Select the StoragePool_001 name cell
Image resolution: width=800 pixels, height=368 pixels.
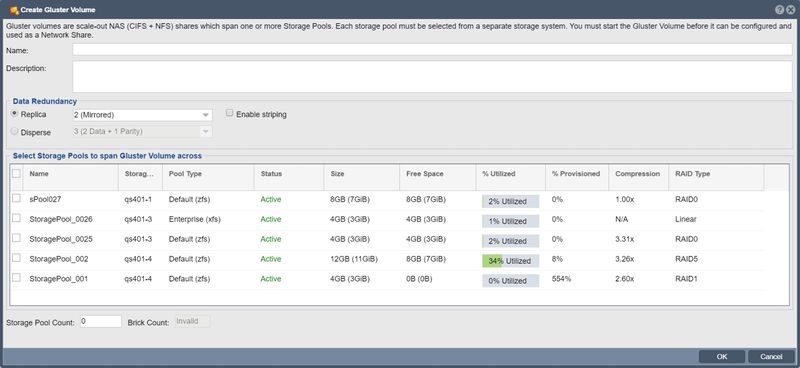pyautogui.click(x=59, y=279)
